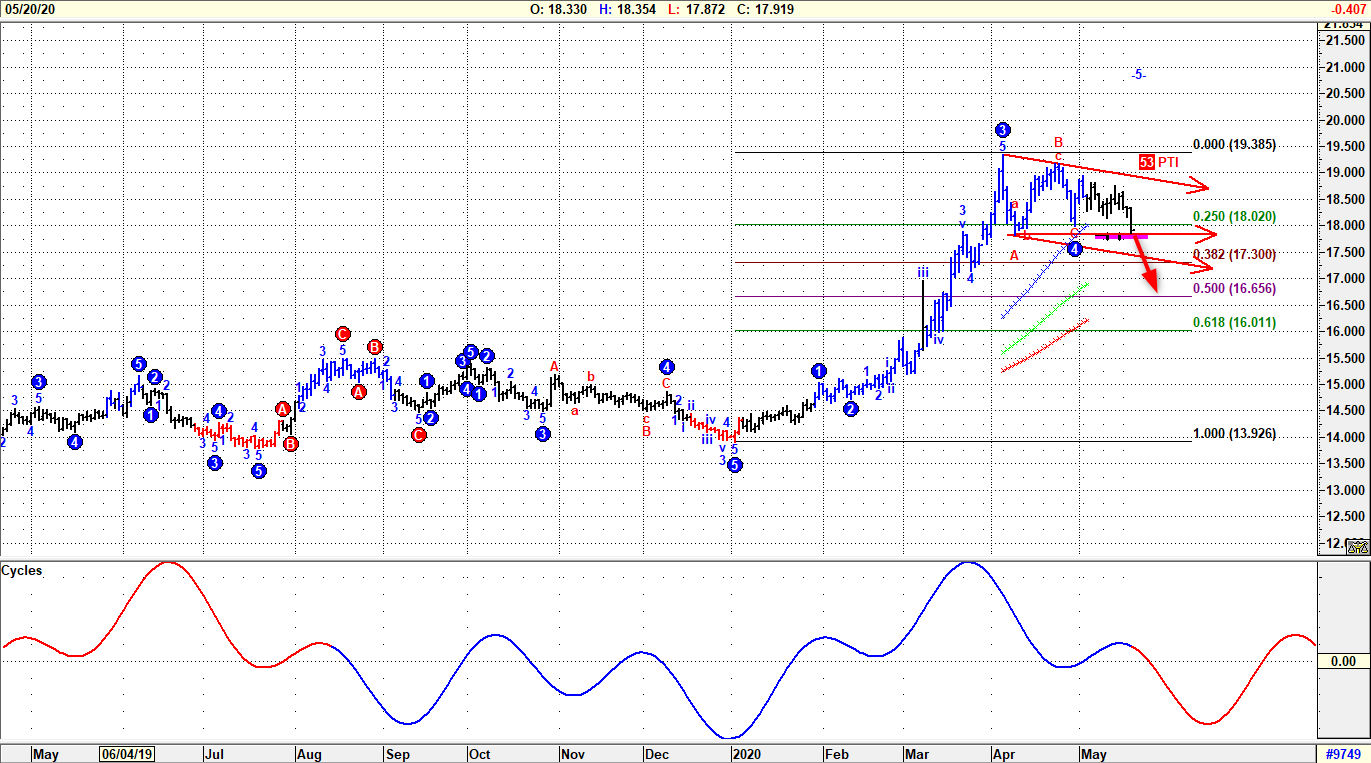
Task: Click the 0.618 (16.011) Fibonacci label
Action: (x=1234, y=323)
